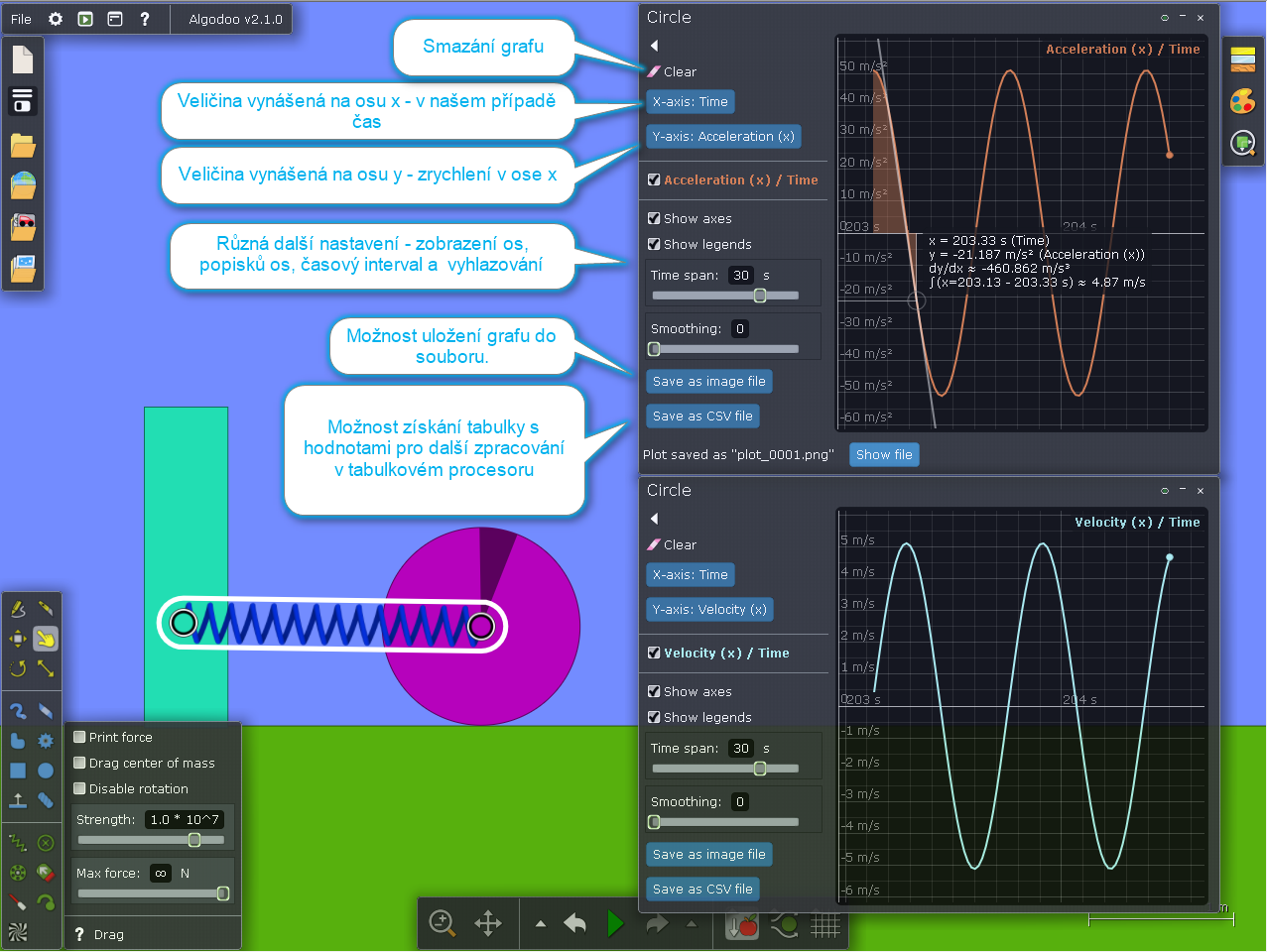Click the Strength slider handle

[x=194, y=840]
